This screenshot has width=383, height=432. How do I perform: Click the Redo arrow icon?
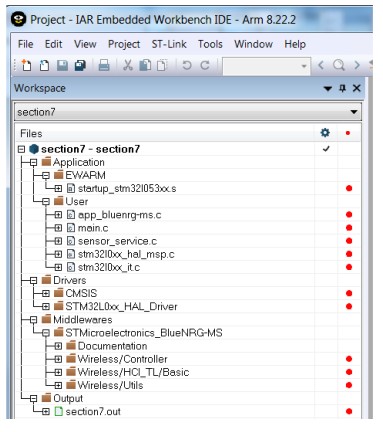(205, 65)
